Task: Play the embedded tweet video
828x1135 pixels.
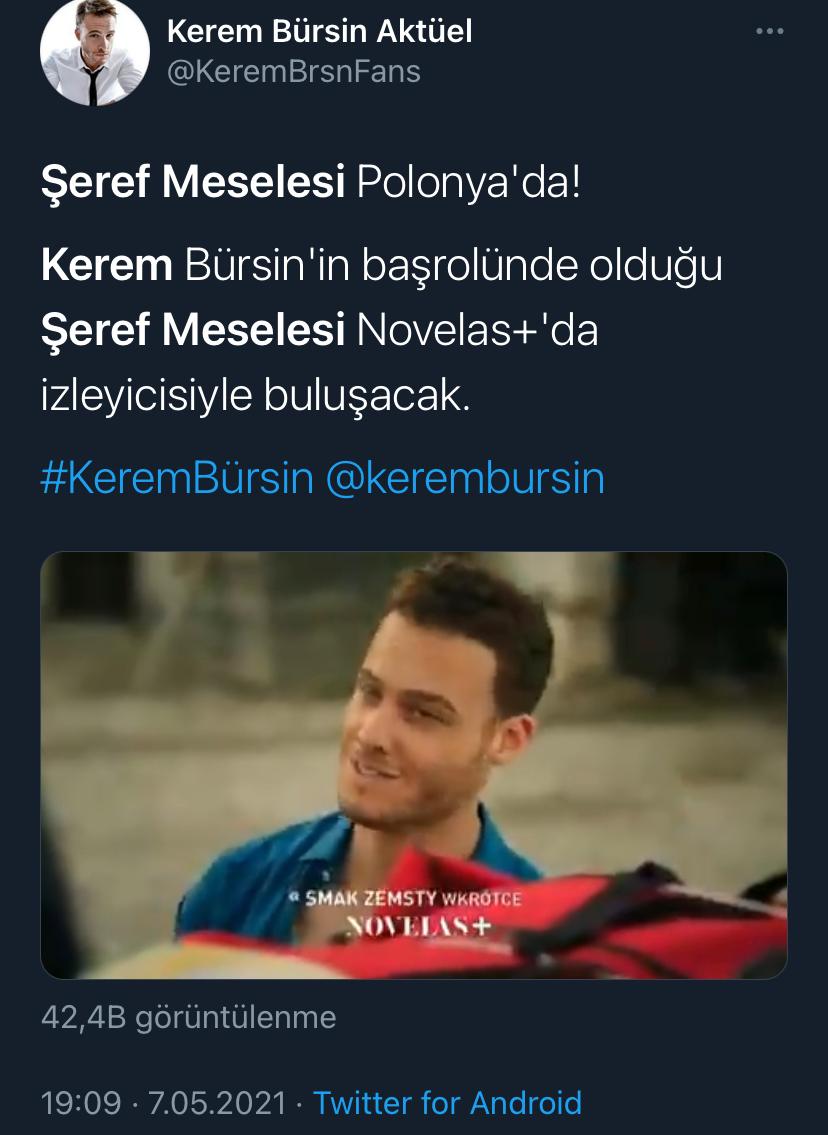Action: (413, 765)
